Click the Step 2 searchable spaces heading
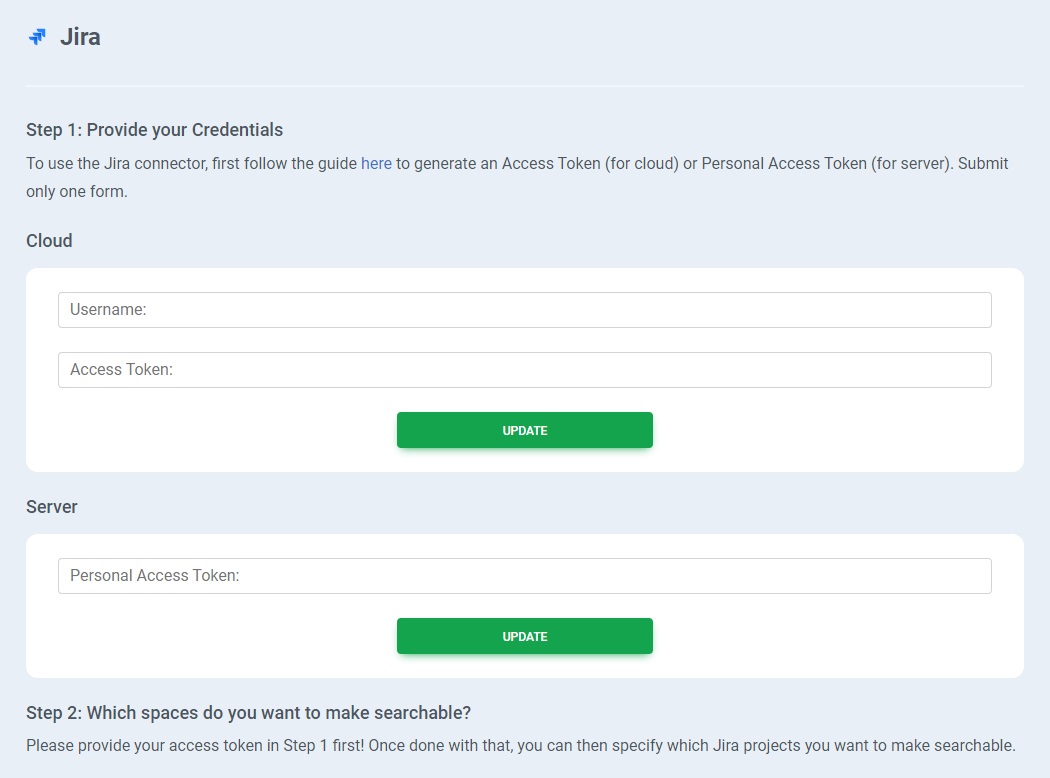1050x778 pixels. [248, 713]
